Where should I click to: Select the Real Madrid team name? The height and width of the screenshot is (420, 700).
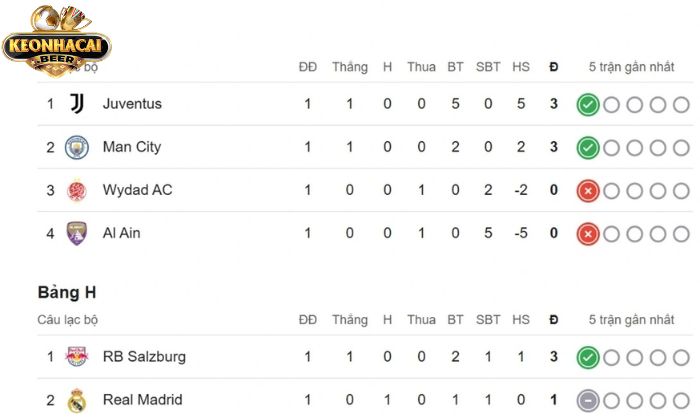144,401
